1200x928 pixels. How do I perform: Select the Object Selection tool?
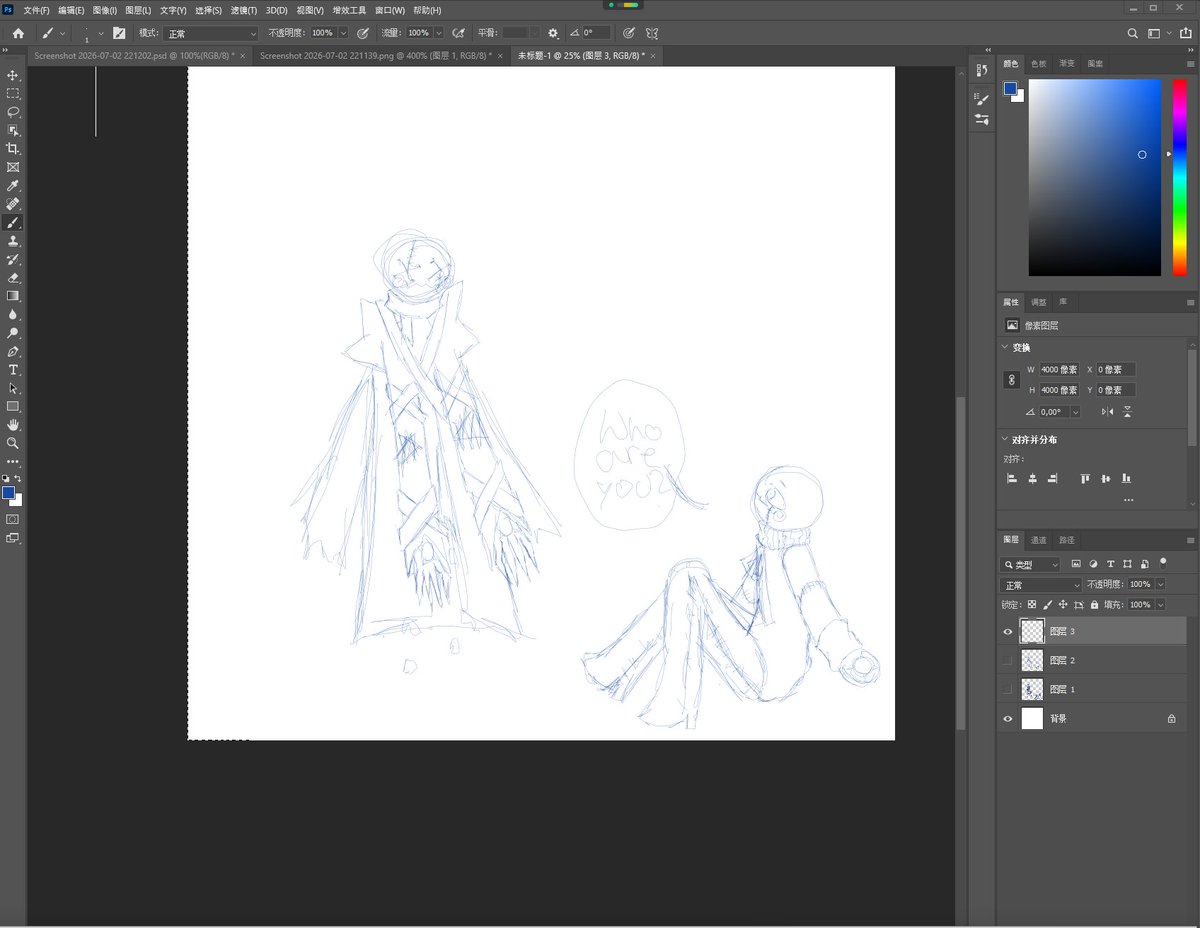(x=13, y=130)
